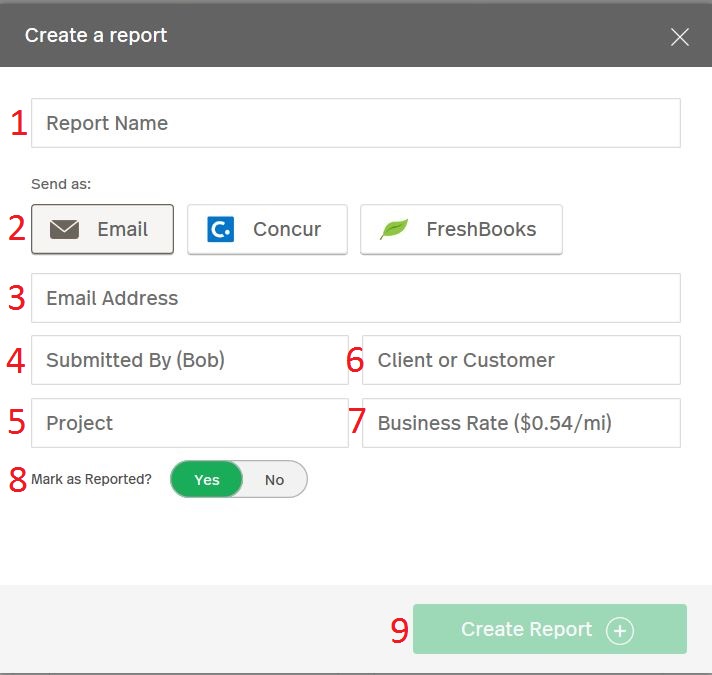712x675 pixels.
Task: Choose Concur as the send option
Action: 267,229
